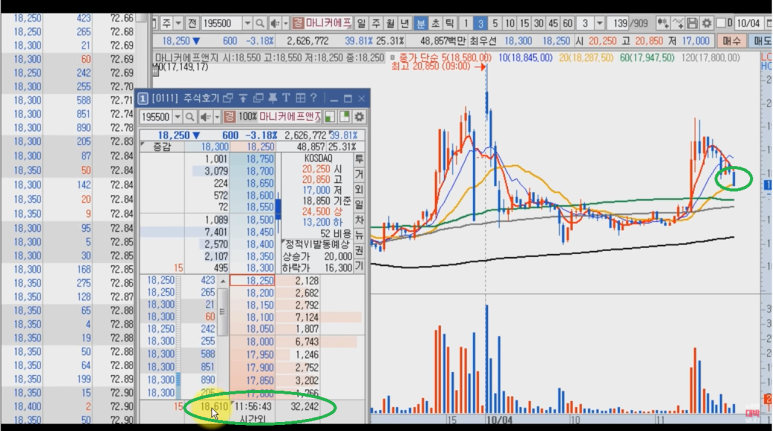Click stock code field 195500 in chart toolbar
Screen dimensions: 773x431
click(221, 23)
